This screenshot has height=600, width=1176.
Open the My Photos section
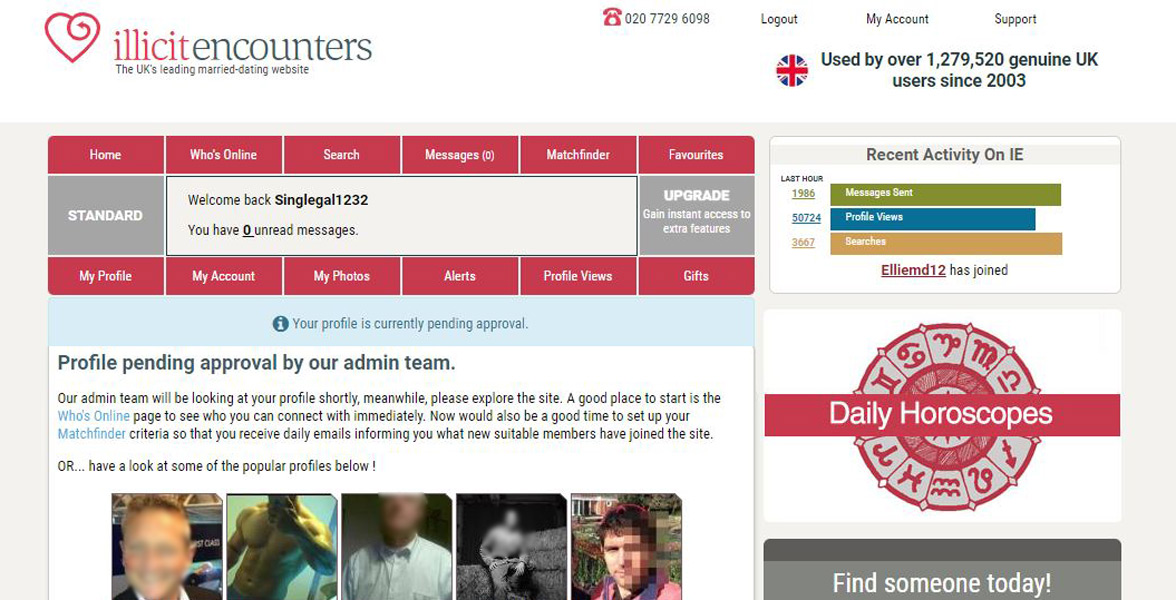click(341, 276)
